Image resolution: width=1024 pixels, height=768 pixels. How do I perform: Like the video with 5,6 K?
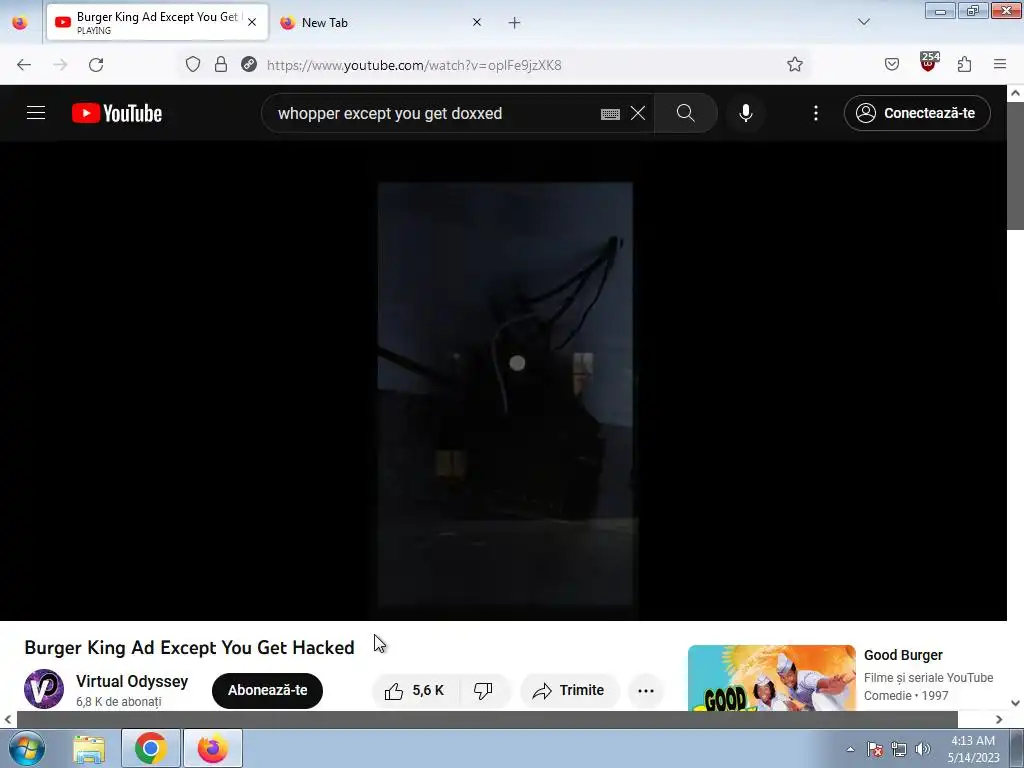[415, 690]
